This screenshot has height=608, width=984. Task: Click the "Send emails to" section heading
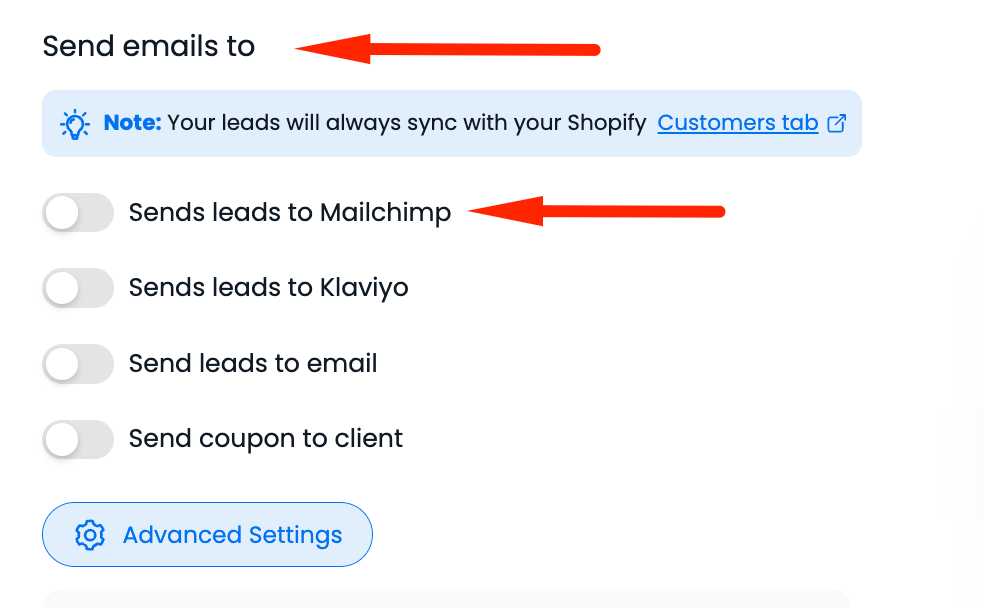pyautogui.click(x=149, y=46)
